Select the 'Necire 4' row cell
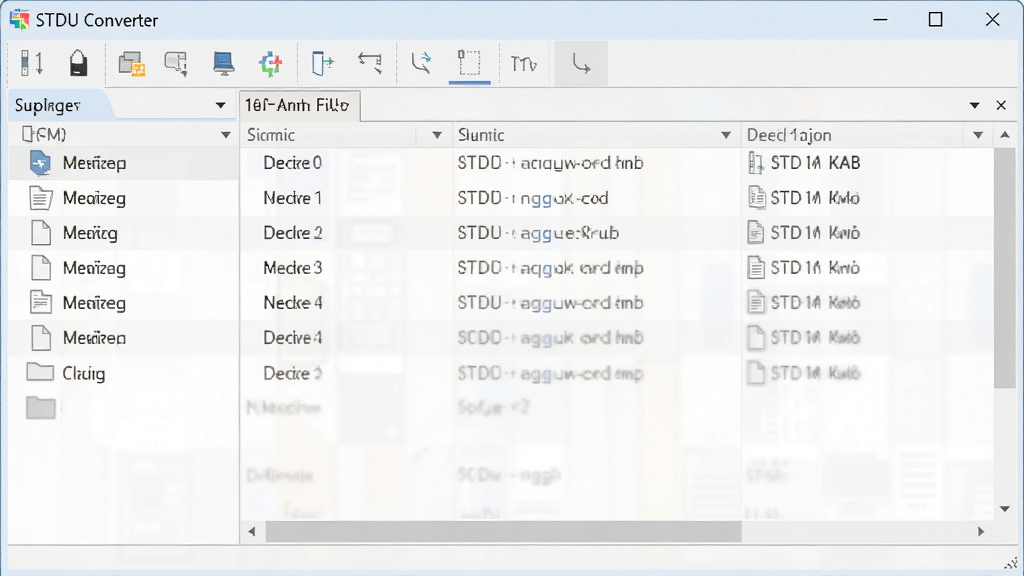Screen dimensions: 1024x576 pyautogui.click(x=293, y=303)
